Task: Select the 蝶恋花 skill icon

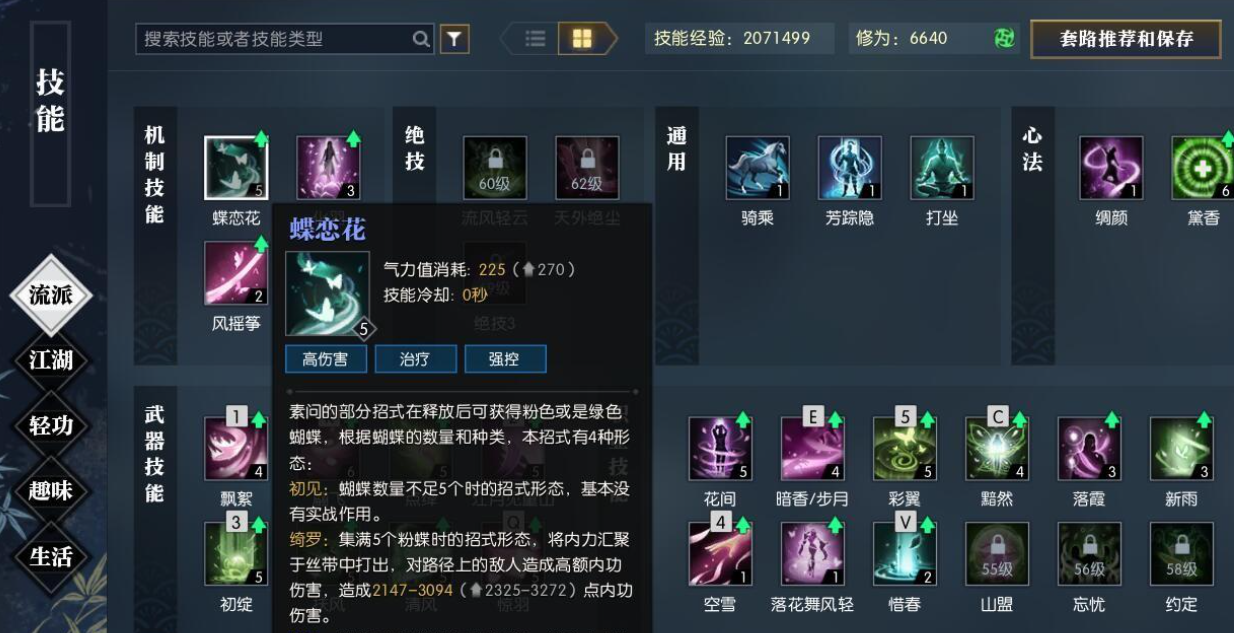Action: (236, 168)
